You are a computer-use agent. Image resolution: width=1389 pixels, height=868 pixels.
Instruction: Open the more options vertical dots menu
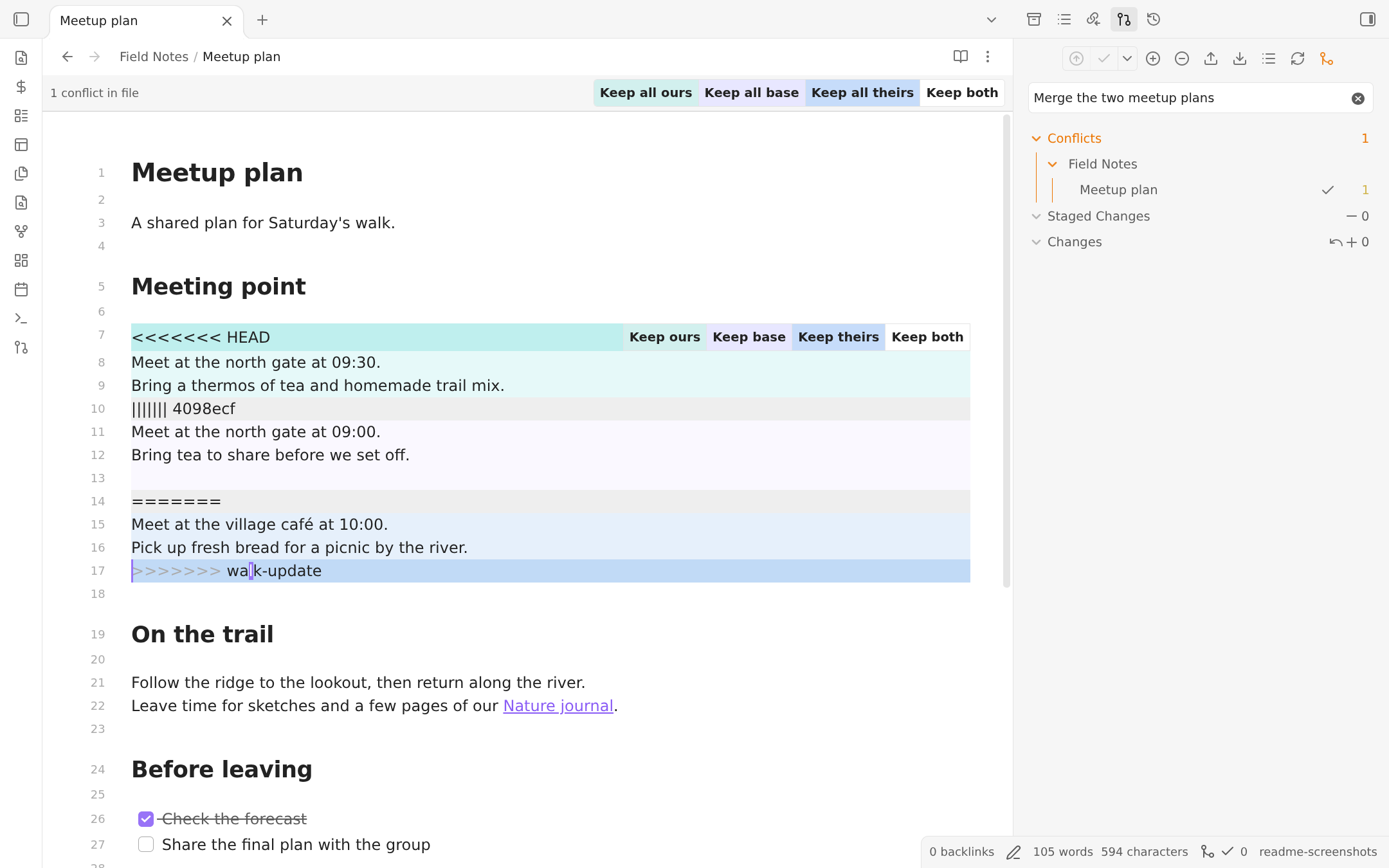(x=988, y=57)
